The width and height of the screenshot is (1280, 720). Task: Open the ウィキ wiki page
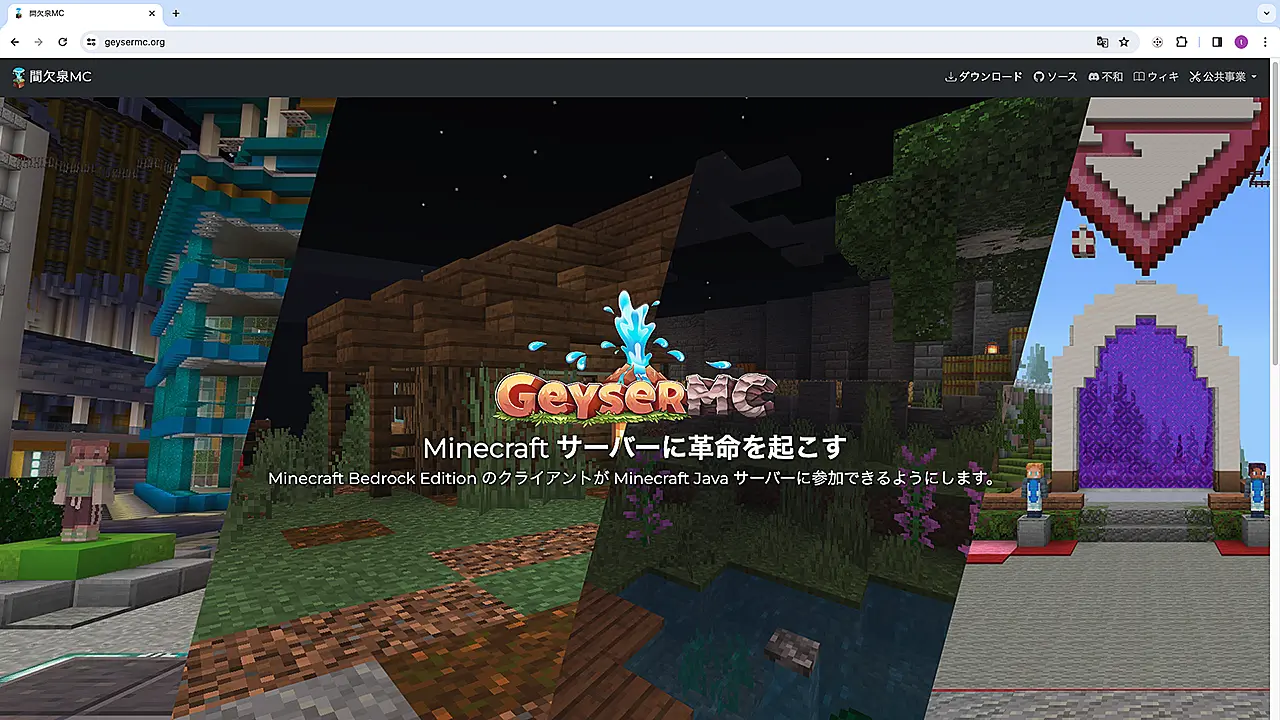coord(1156,77)
